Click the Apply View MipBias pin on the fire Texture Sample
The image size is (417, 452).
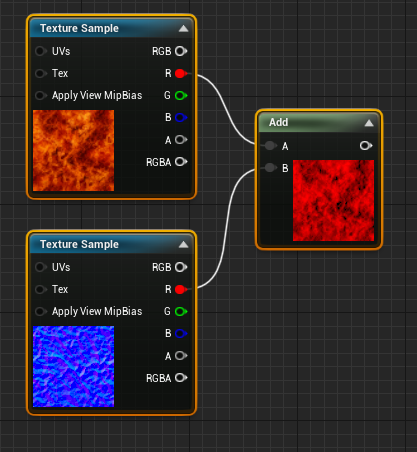[x=41, y=96]
